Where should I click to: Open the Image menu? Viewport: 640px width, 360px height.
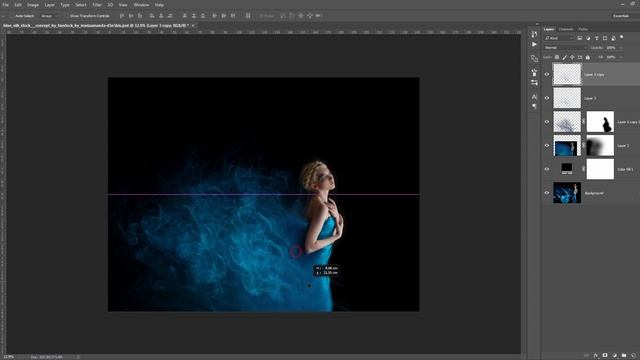33,5
